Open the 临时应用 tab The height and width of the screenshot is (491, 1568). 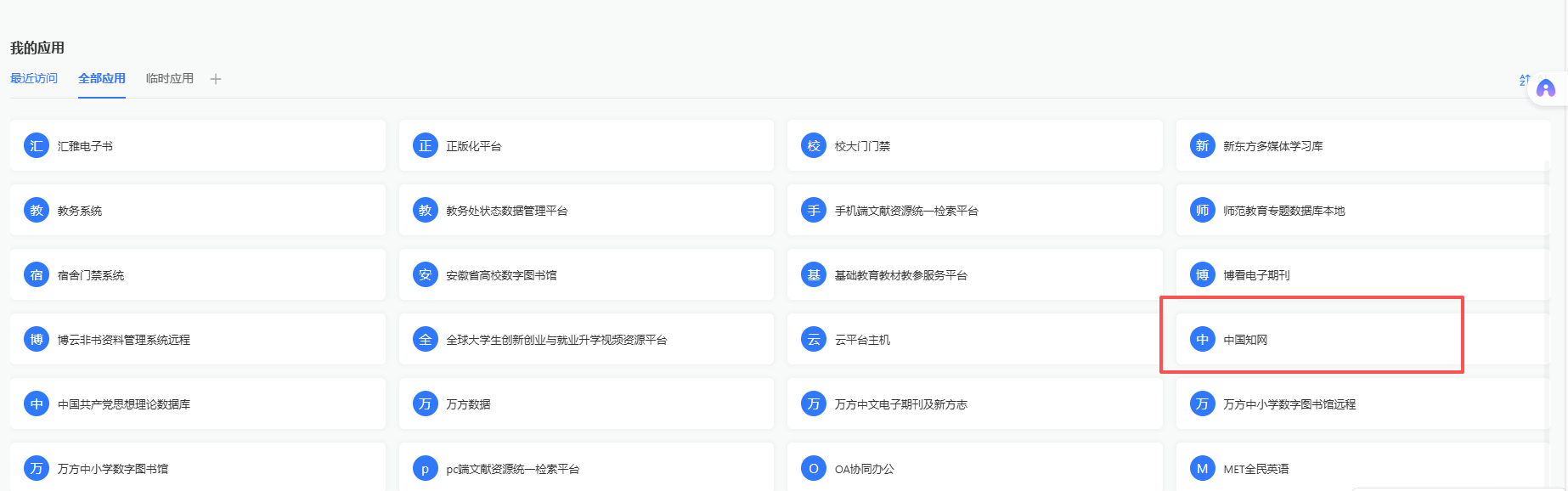170,78
